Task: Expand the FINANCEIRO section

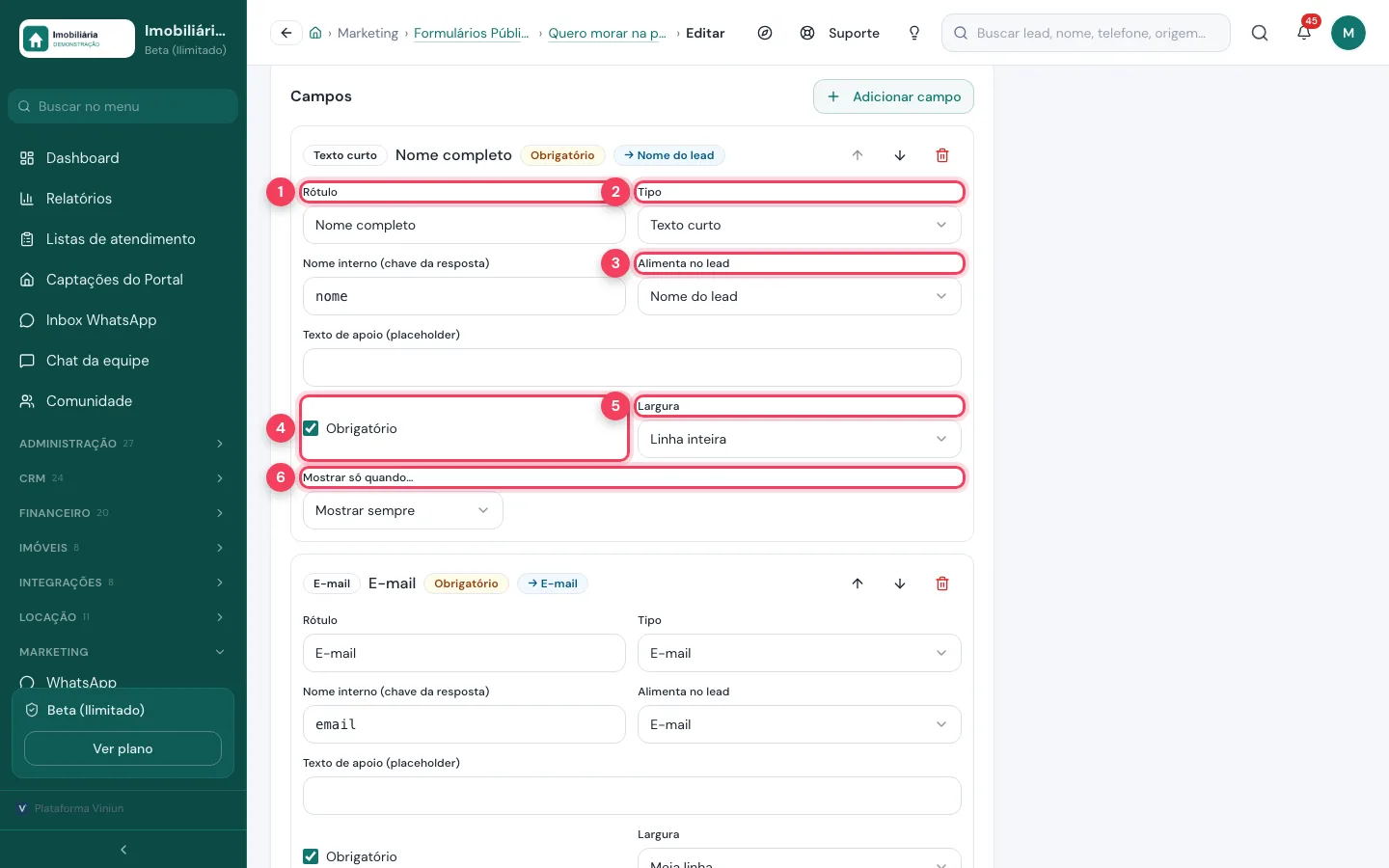Action: (123, 513)
